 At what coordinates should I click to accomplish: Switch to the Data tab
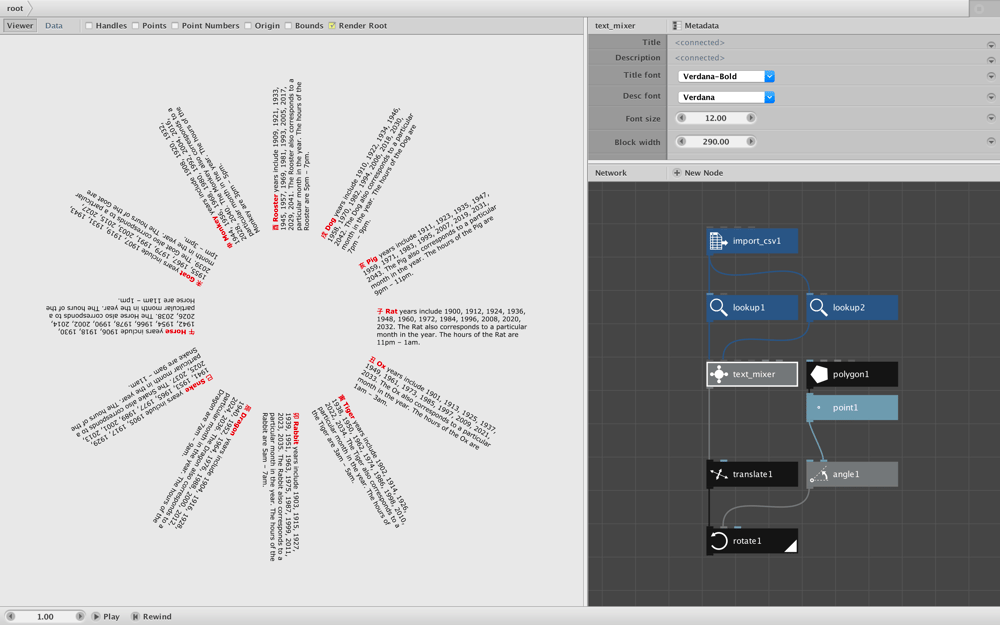point(54,26)
